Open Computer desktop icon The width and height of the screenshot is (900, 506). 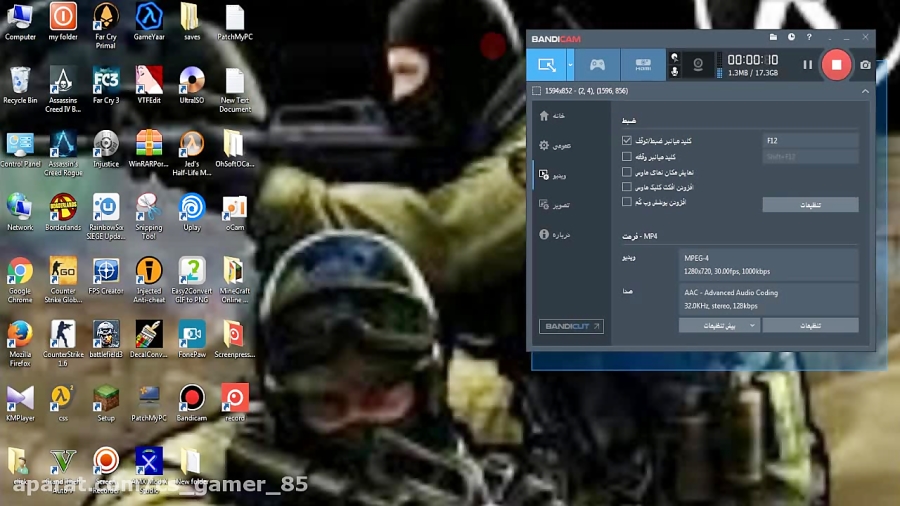coord(20,22)
